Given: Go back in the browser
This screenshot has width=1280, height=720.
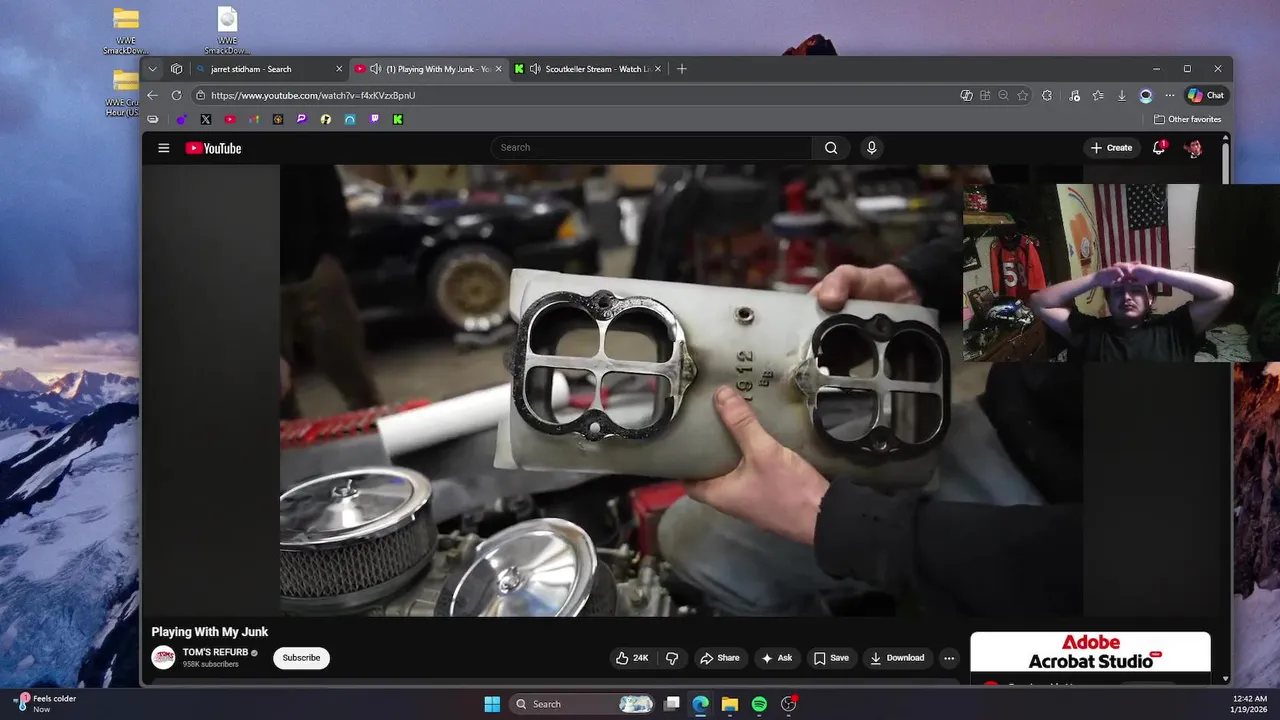Looking at the screenshot, I should 152,95.
